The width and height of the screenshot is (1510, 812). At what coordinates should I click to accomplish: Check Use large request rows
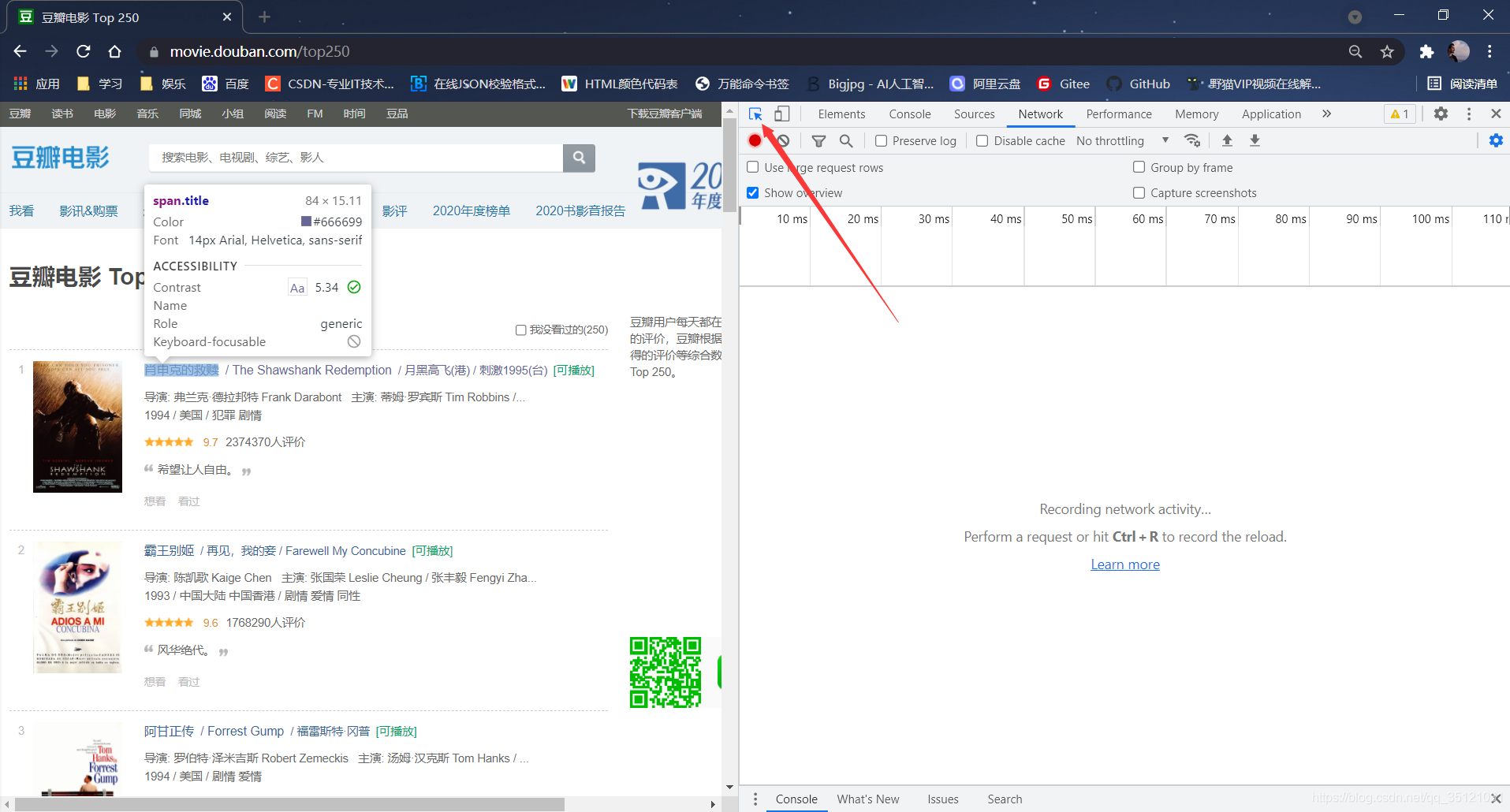click(753, 167)
